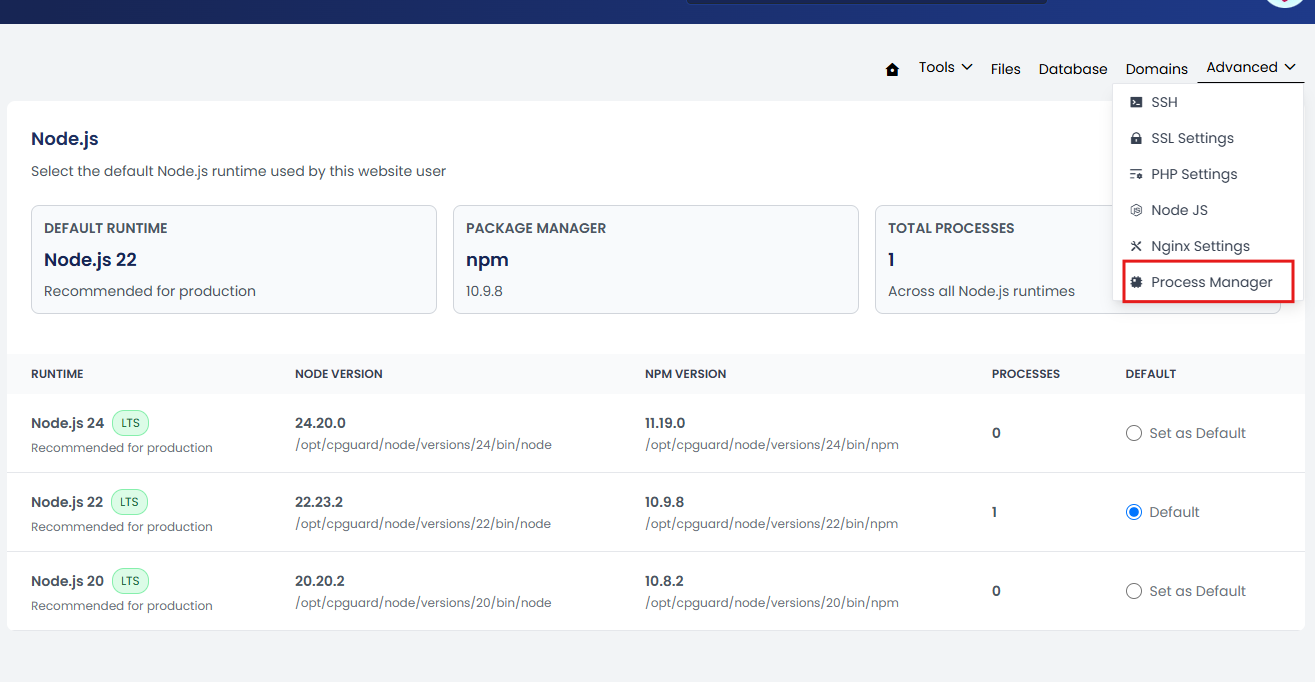Click the Node.js 22 LTS badge
1315x682 pixels.
(x=130, y=502)
